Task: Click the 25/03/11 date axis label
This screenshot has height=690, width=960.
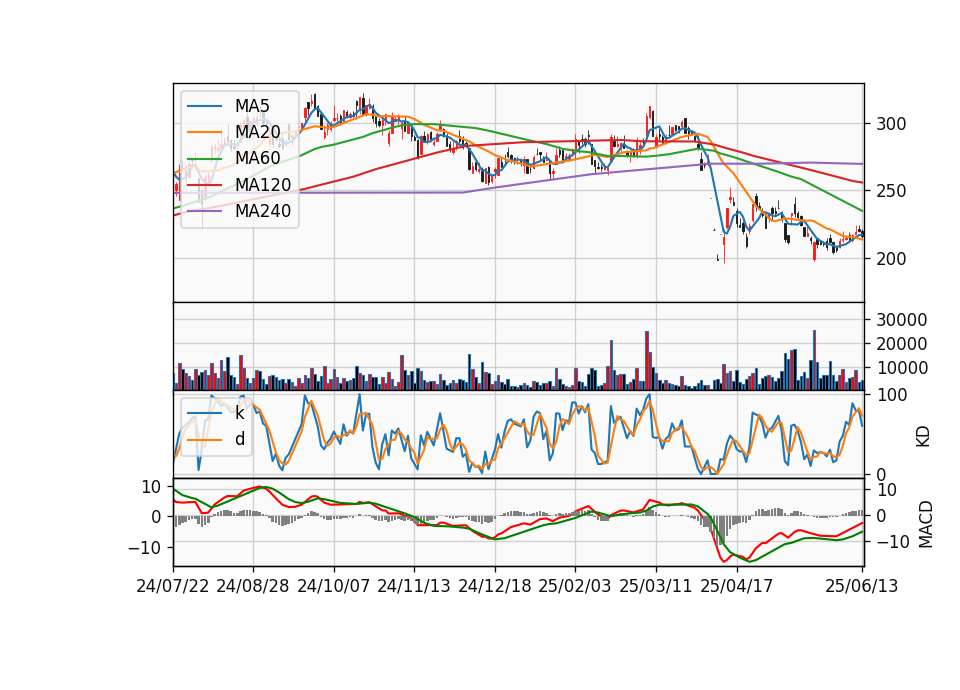Action: [x=656, y=586]
